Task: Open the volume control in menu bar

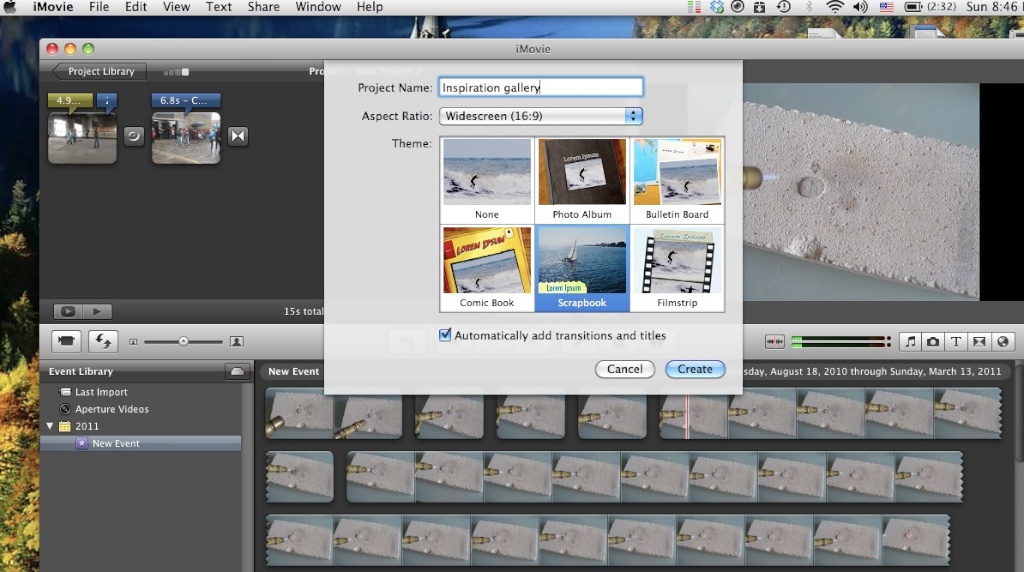Action: pyautogui.click(x=860, y=7)
